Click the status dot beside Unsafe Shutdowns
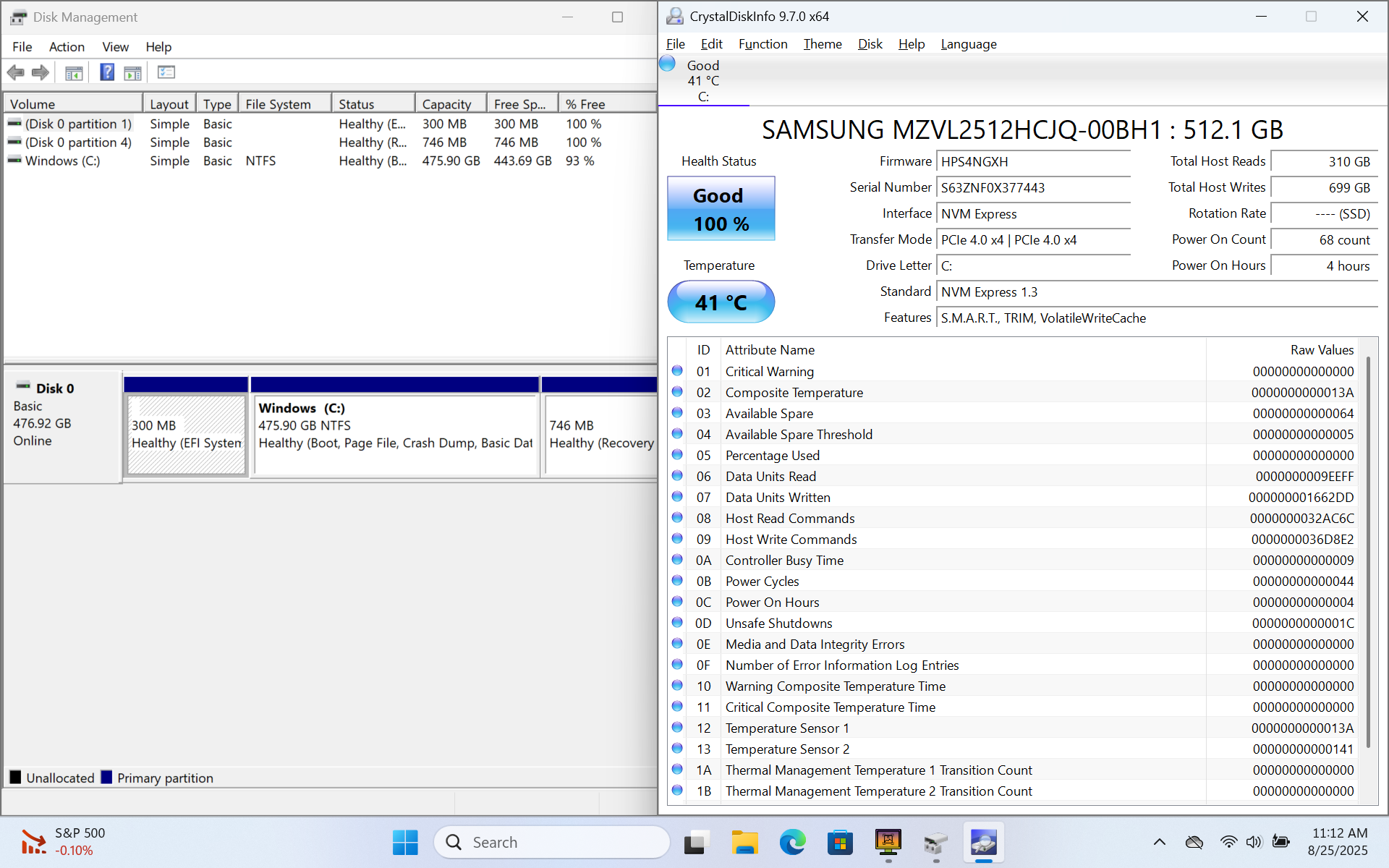Viewport: 1389px width, 868px height. coord(677,622)
